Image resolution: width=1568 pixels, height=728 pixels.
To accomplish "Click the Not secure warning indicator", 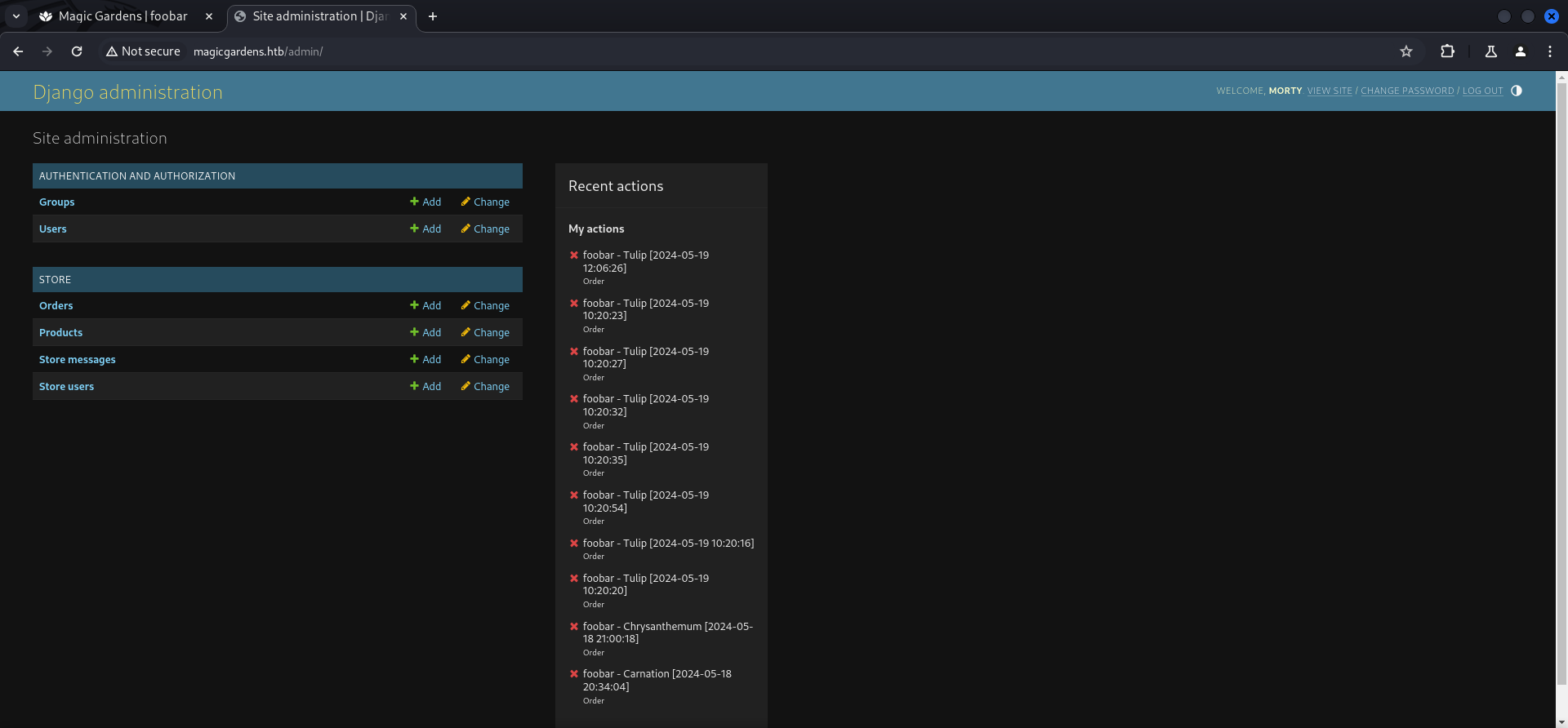I will pos(143,51).
